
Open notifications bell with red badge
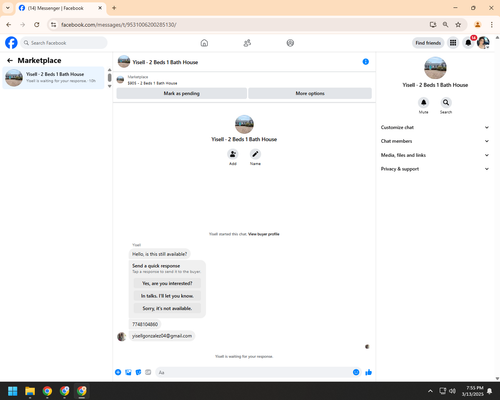pyautogui.click(x=468, y=43)
